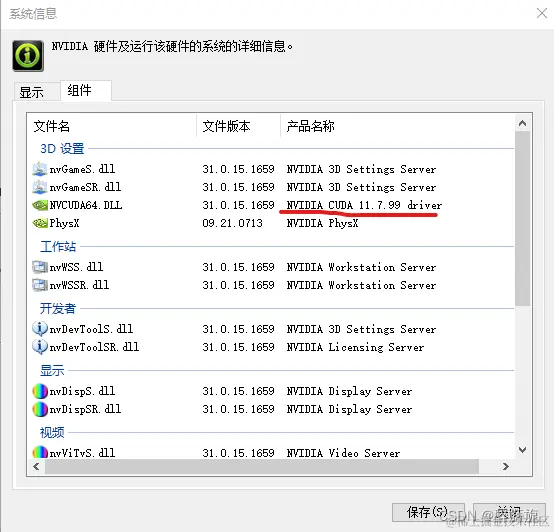The width and height of the screenshot is (554, 532).
Task: Select the nvWSSR.dll file name
Action: [x=79, y=285]
